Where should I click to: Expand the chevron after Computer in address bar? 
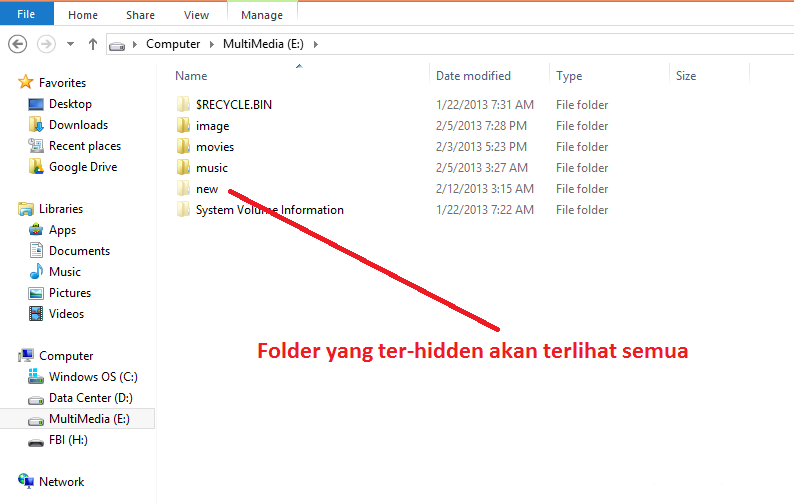click(212, 45)
